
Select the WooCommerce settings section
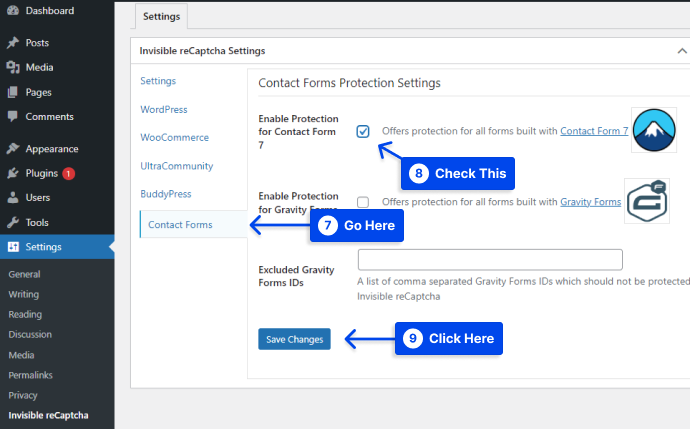(174, 137)
